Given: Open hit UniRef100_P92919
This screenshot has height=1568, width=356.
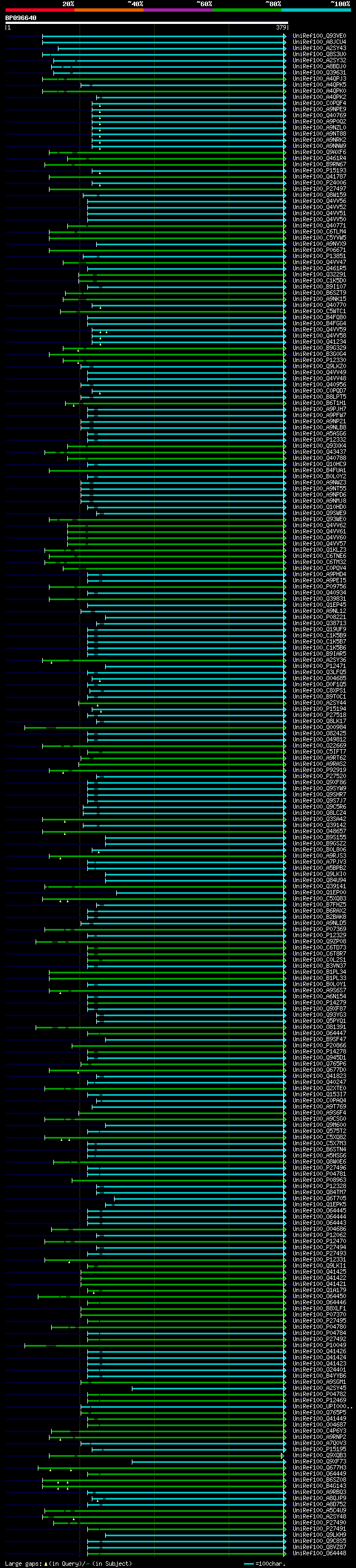Looking at the screenshot, I should (319, 770).
